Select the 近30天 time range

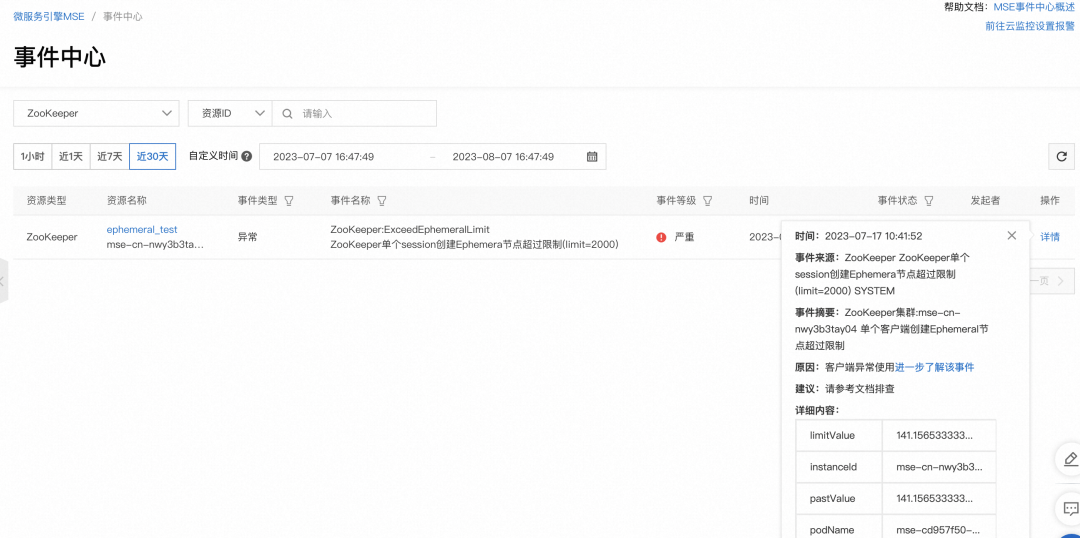tap(152, 156)
